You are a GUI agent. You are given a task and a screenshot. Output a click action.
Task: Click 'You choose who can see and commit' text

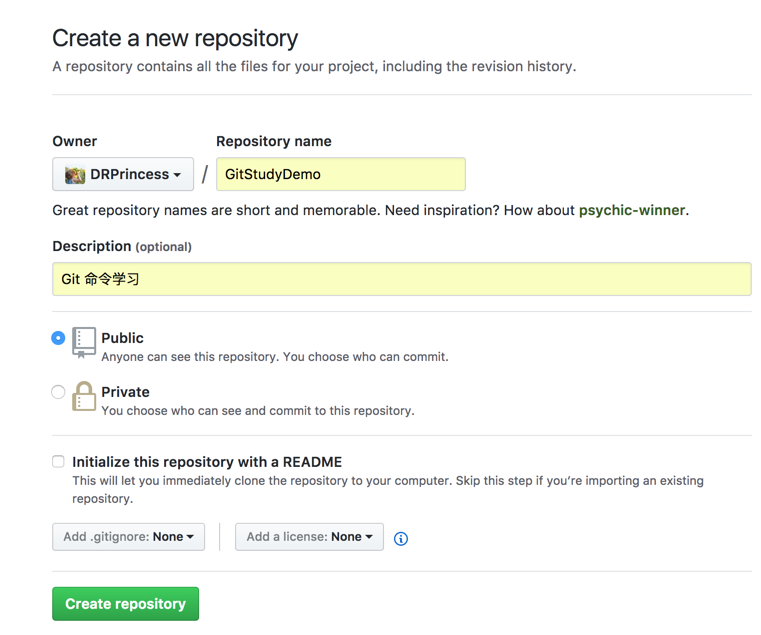coord(258,411)
